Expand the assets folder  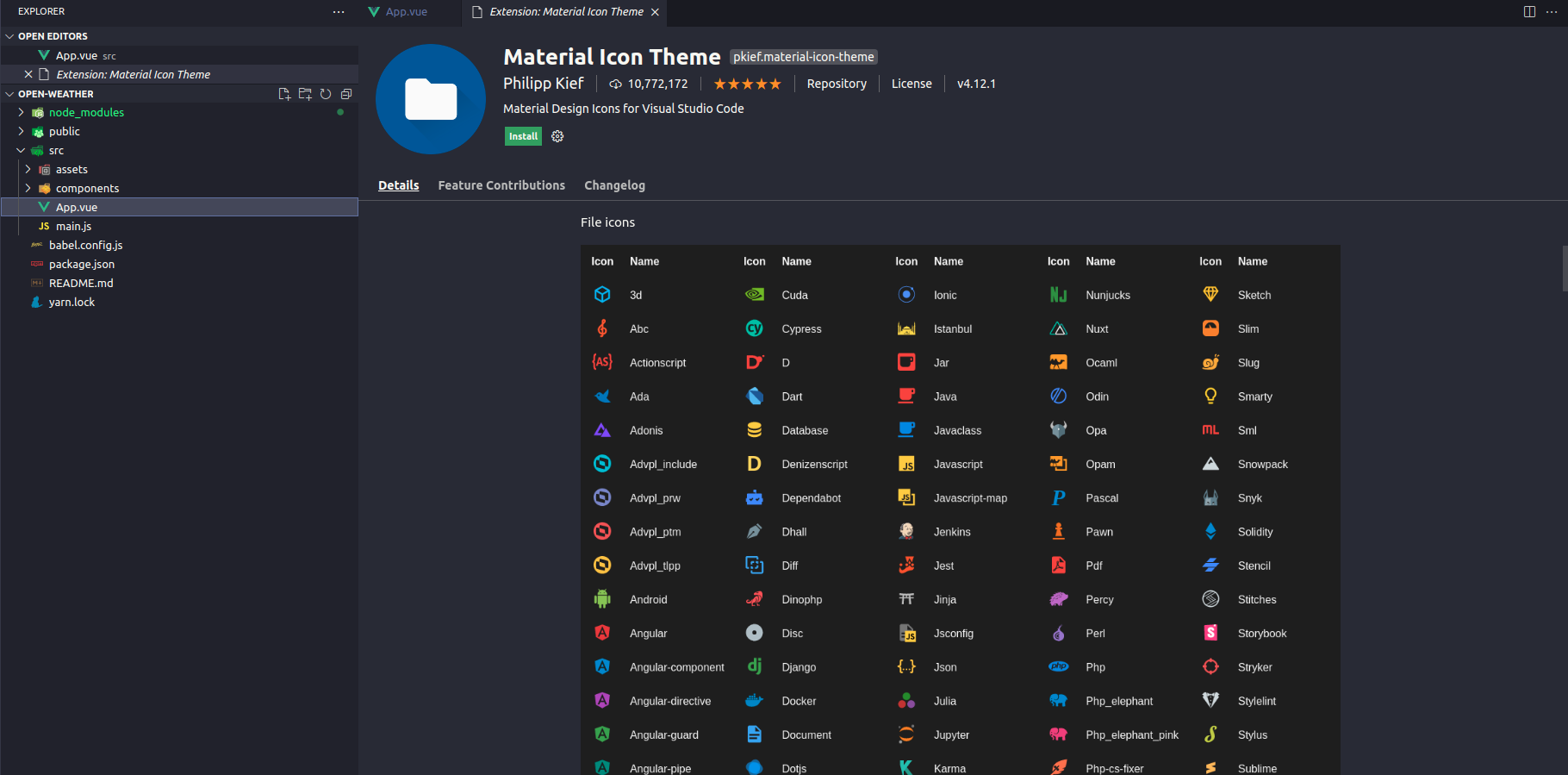click(x=28, y=170)
